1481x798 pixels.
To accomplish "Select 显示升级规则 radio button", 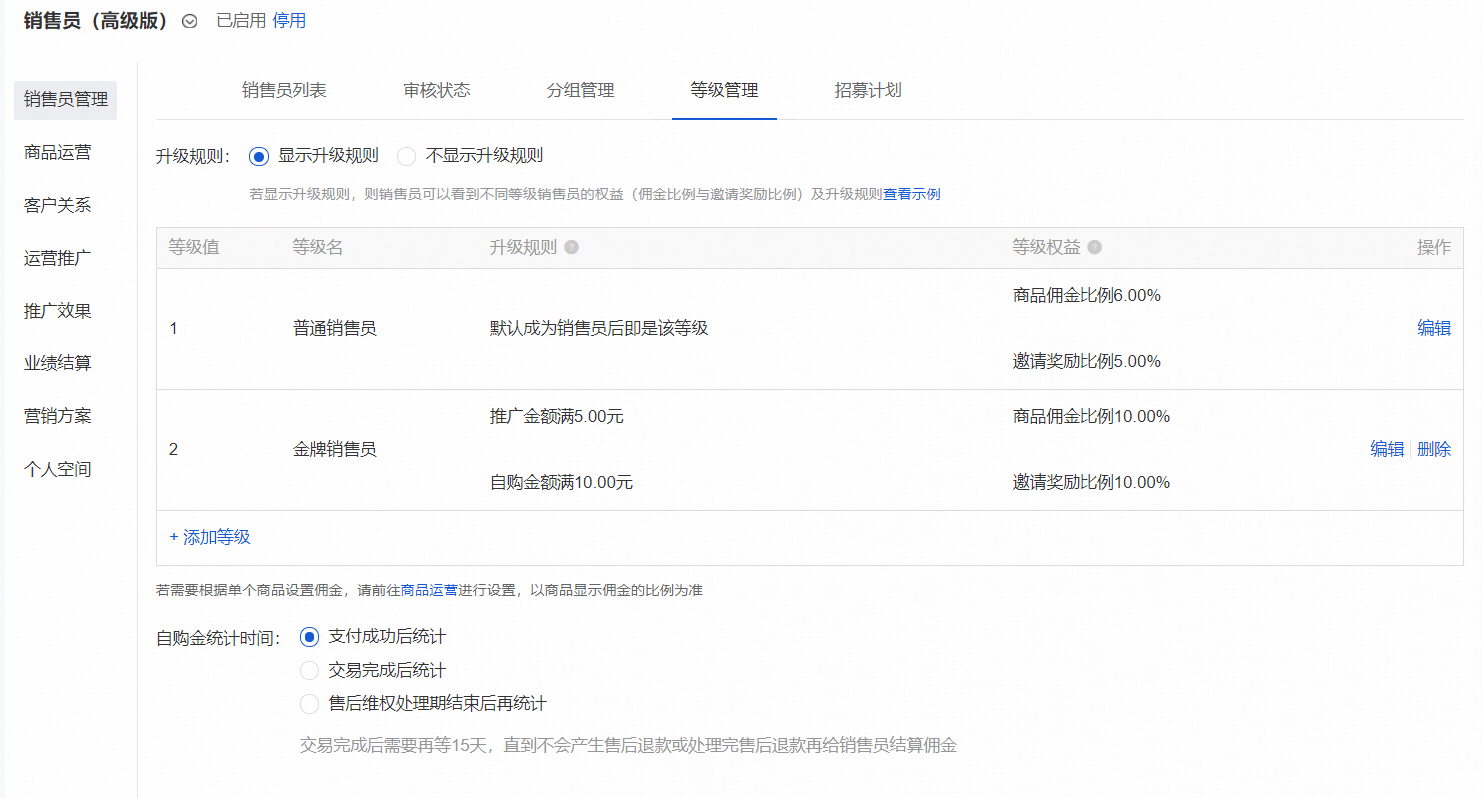I will (259, 156).
